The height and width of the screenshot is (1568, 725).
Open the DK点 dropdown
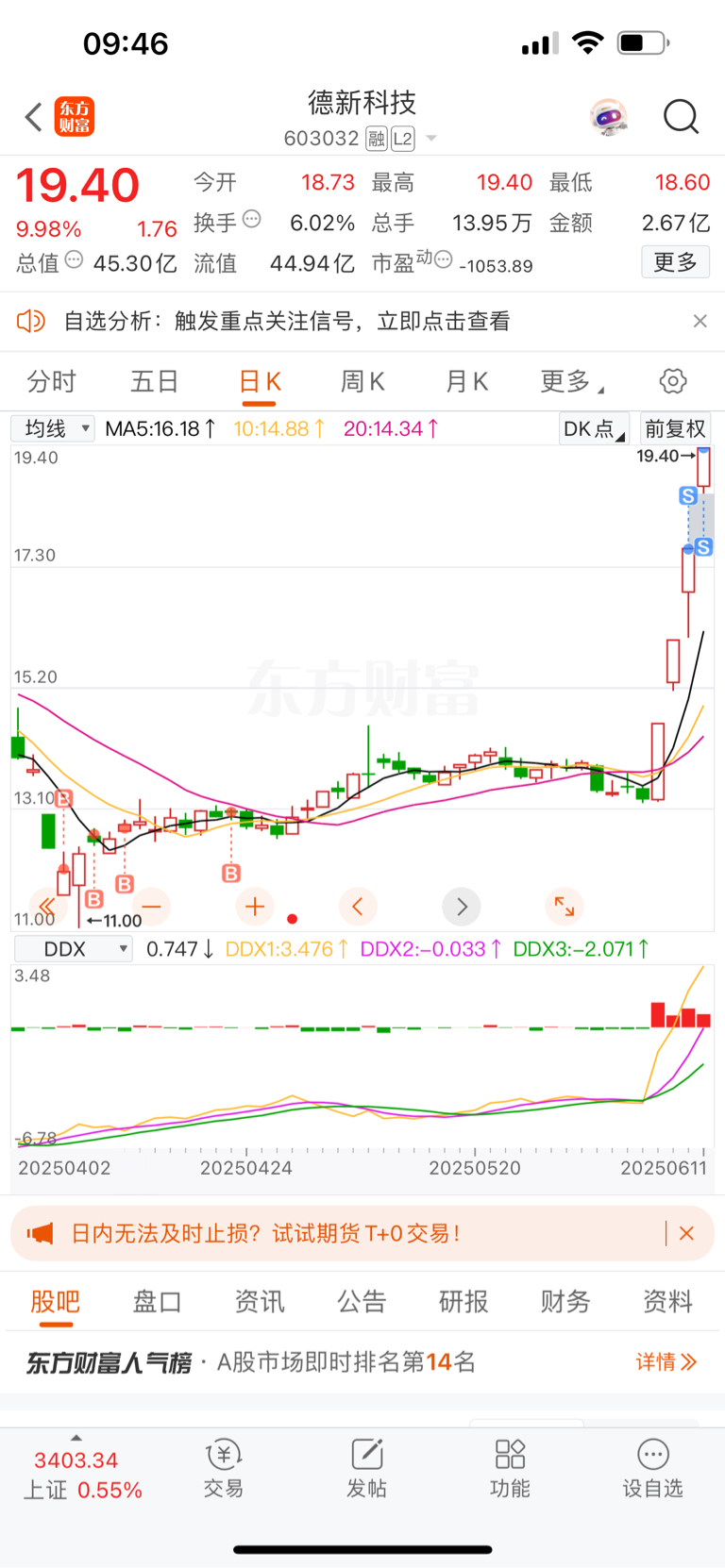pyautogui.click(x=594, y=429)
